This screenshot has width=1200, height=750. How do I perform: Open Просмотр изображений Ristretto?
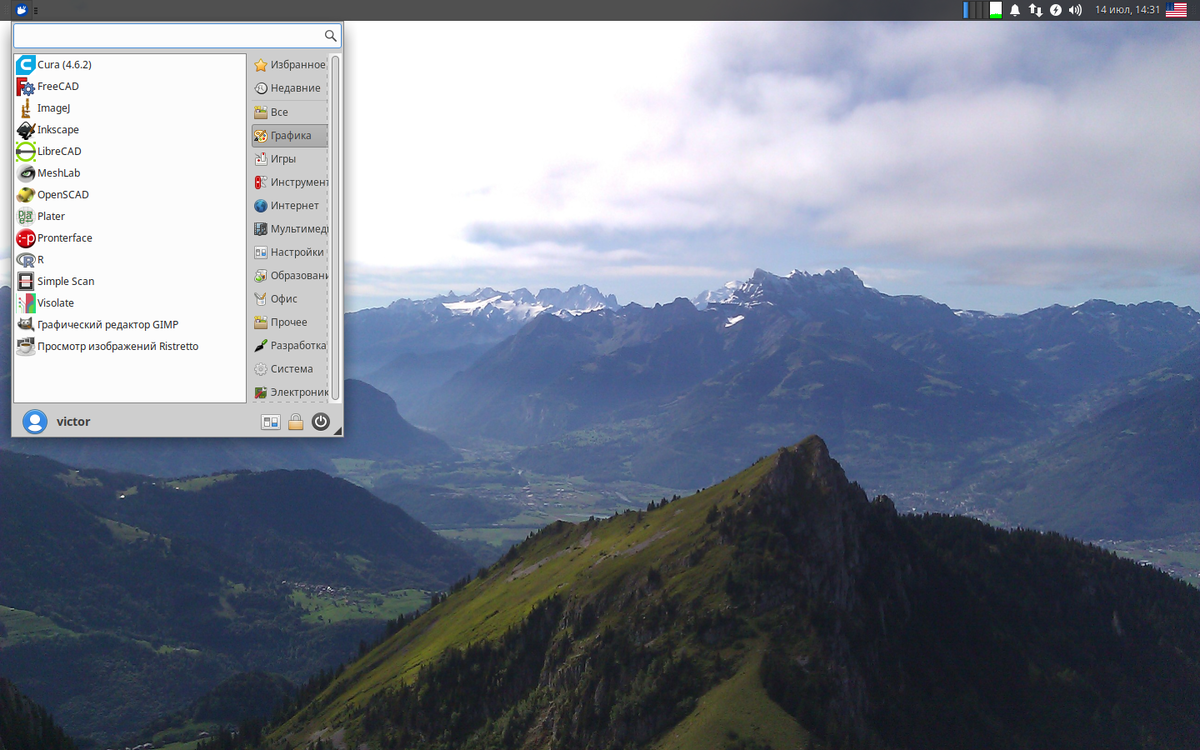point(130,347)
